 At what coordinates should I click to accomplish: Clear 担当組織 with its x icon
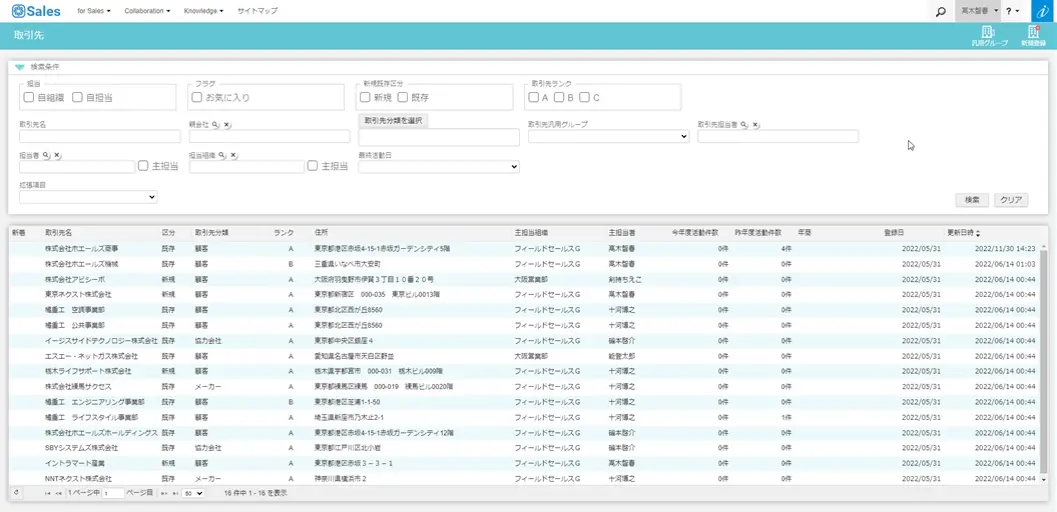[234, 155]
